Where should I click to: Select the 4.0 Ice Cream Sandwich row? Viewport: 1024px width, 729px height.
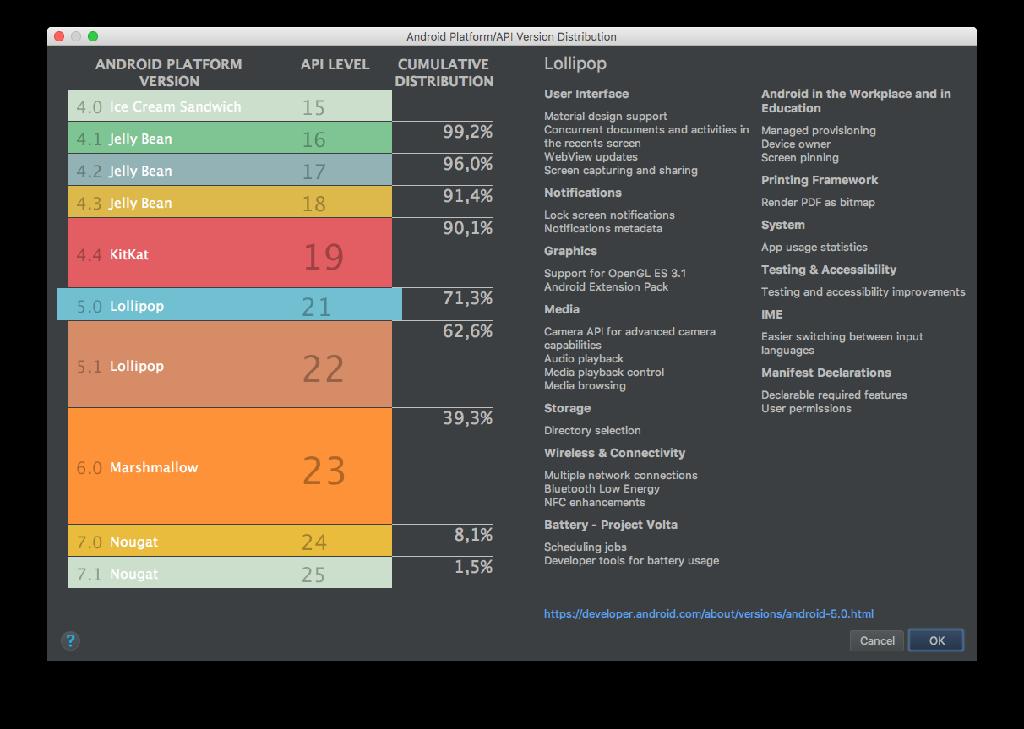pos(230,106)
